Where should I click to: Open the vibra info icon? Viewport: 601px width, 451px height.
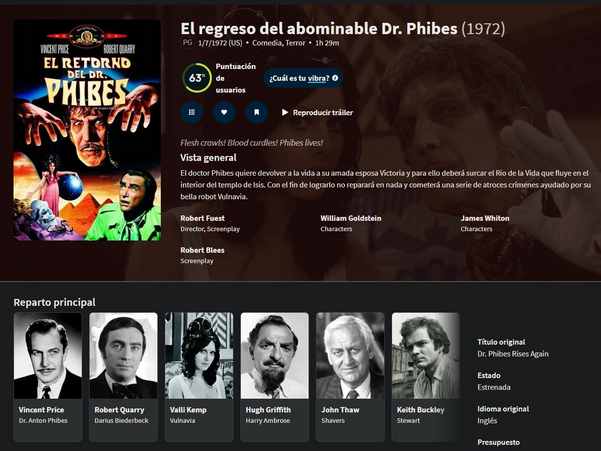coord(335,78)
